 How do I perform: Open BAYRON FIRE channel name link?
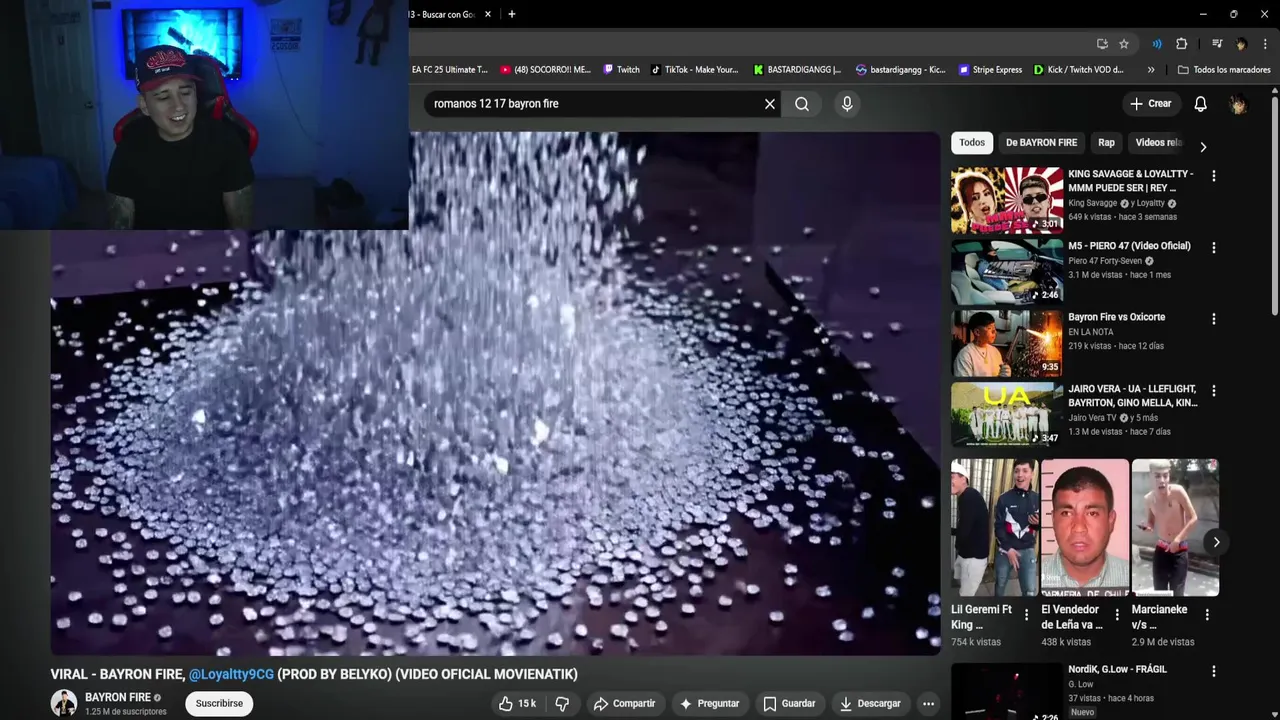pyautogui.click(x=118, y=697)
